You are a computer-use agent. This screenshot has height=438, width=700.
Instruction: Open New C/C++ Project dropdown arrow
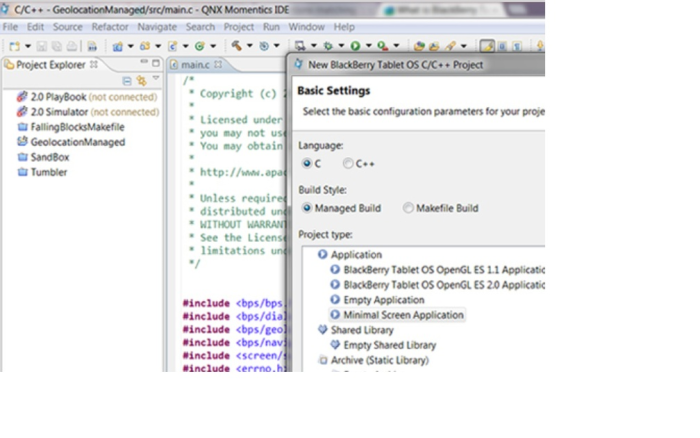130,46
